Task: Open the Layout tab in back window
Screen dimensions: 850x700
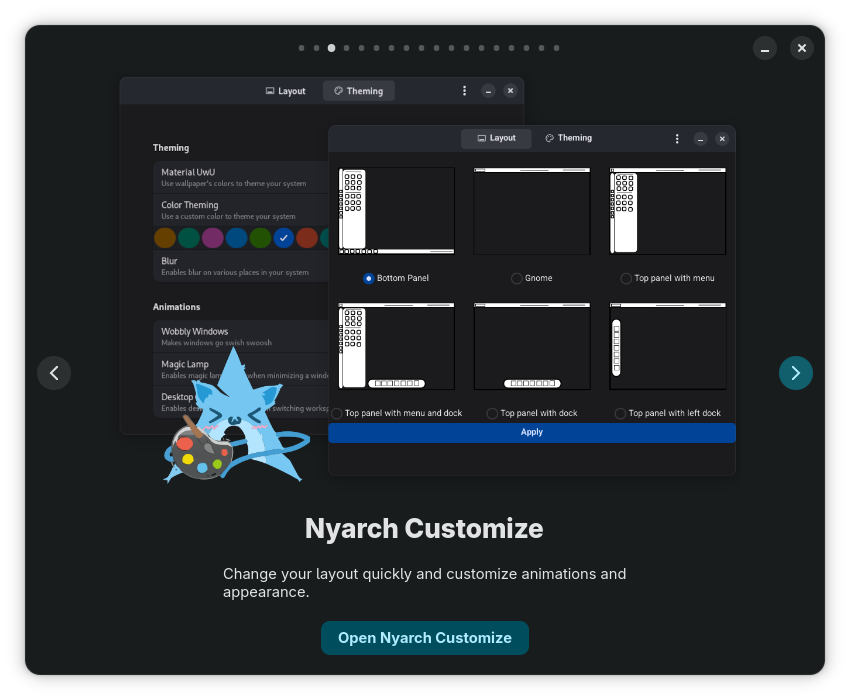Action: [x=286, y=91]
